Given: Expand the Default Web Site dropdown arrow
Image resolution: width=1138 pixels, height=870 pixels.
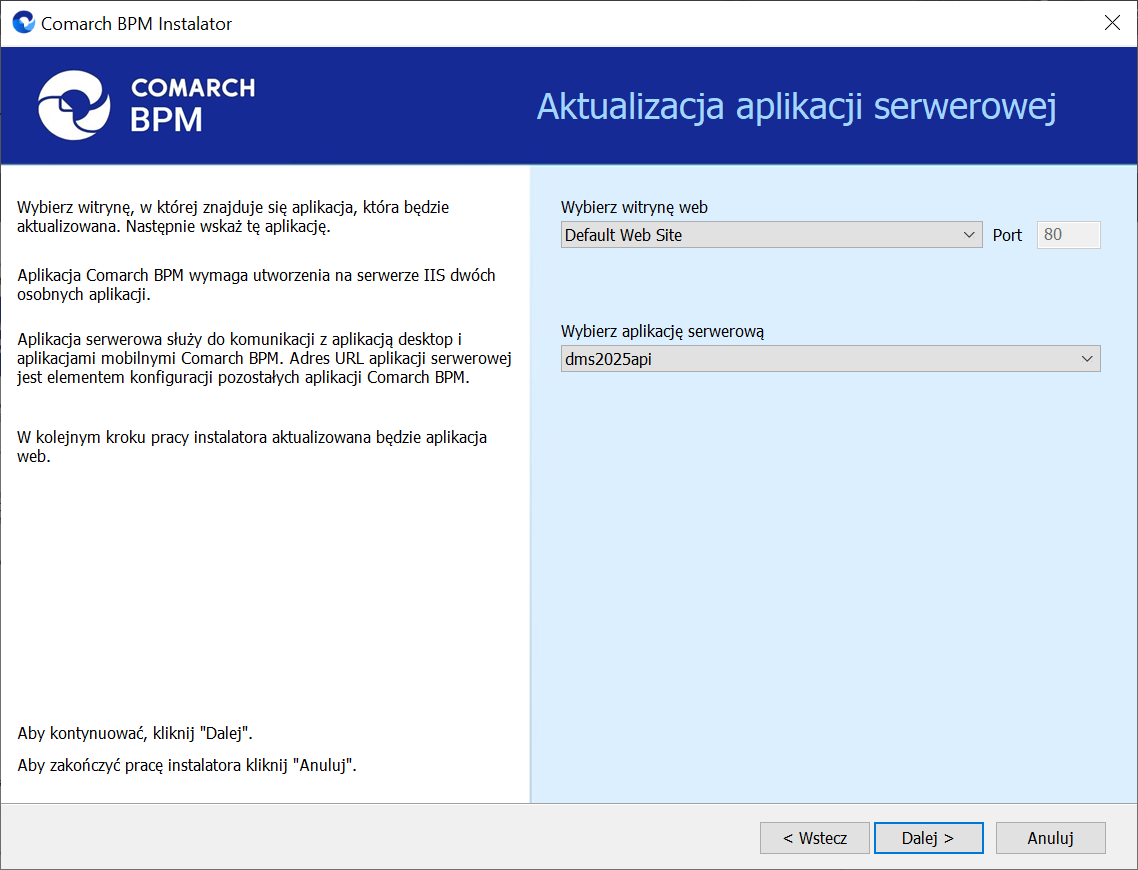Looking at the screenshot, I should point(968,235).
